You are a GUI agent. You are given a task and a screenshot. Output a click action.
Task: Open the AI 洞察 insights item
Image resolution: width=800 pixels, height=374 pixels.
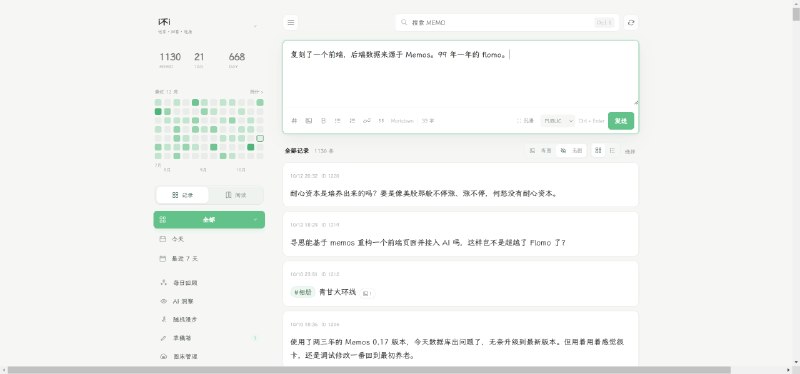pyautogui.click(x=209, y=301)
